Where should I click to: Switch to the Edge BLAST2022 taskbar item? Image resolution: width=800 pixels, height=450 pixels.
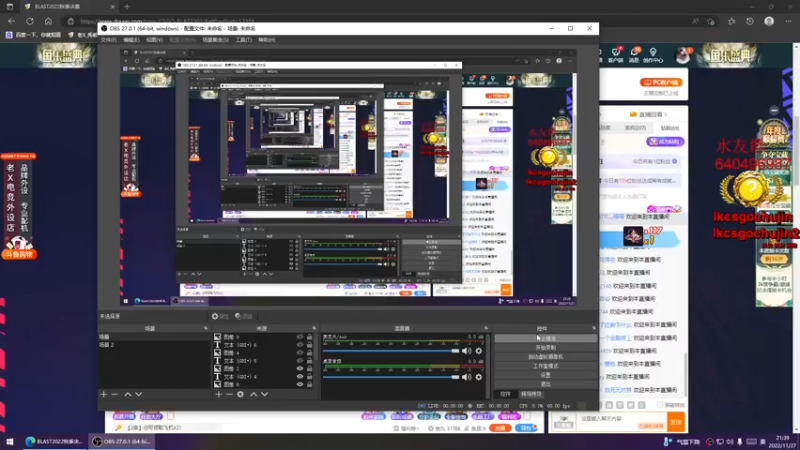click(x=54, y=442)
